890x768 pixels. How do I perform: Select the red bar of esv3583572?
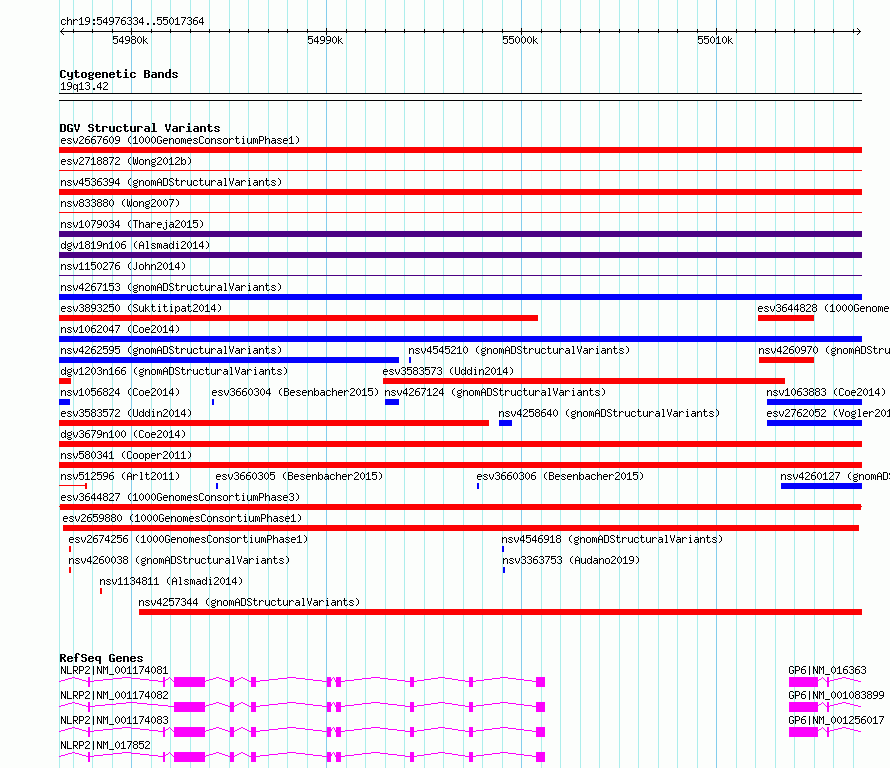coord(274,423)
